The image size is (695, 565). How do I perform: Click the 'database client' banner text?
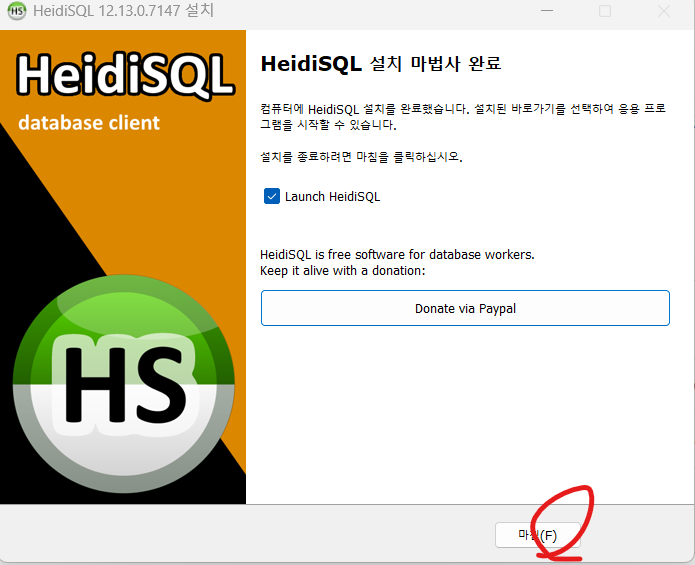pyautogui.click(x=89, y=123)
